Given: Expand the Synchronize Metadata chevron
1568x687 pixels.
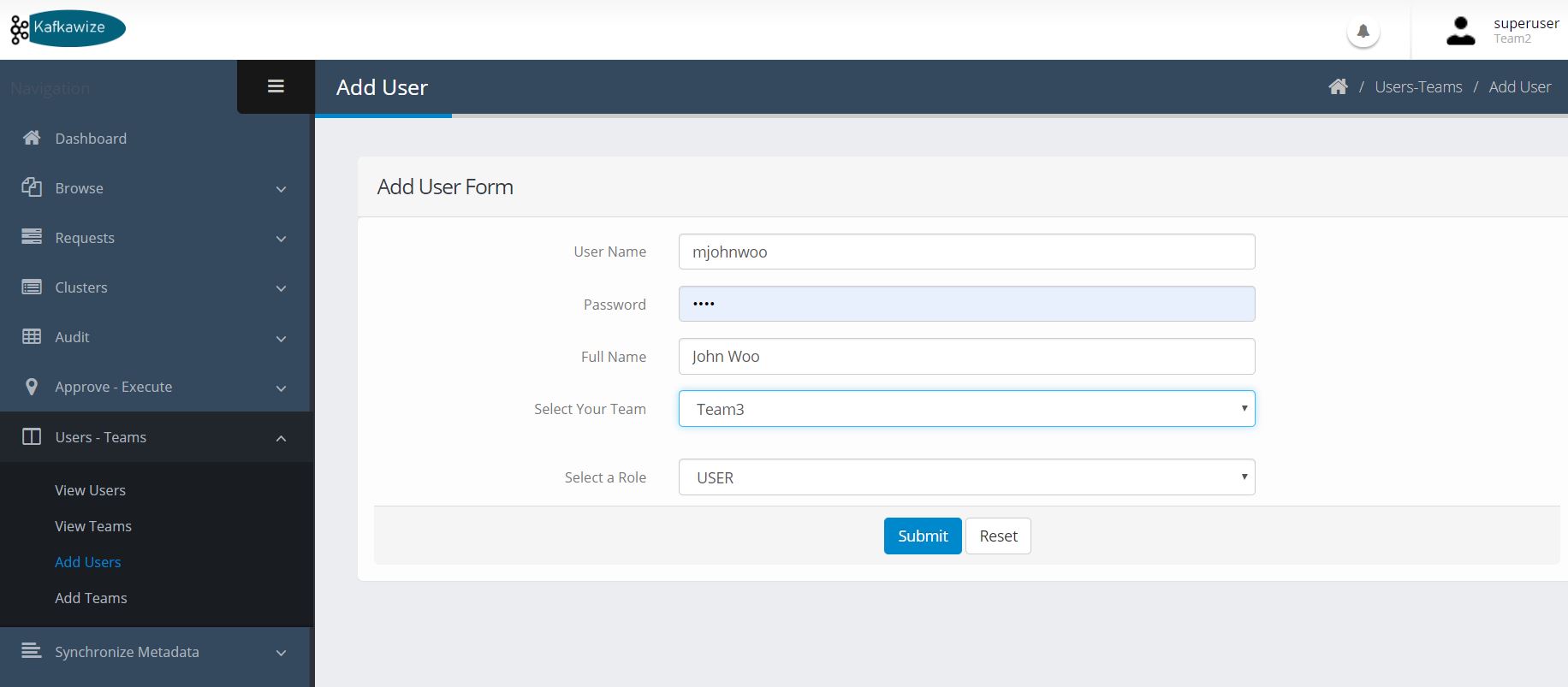Looking at the screenshot, I should pos(281,653).
